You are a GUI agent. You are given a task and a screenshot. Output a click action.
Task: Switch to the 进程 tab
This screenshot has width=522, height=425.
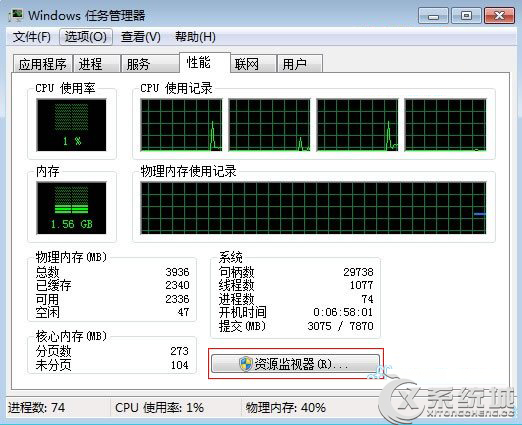tap(96, 64)
